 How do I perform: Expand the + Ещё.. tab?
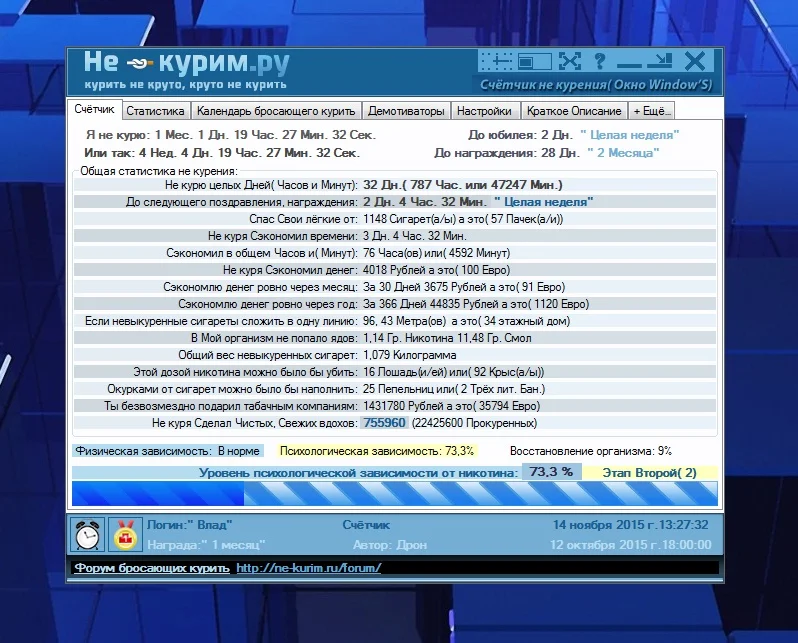pos(652,112)
